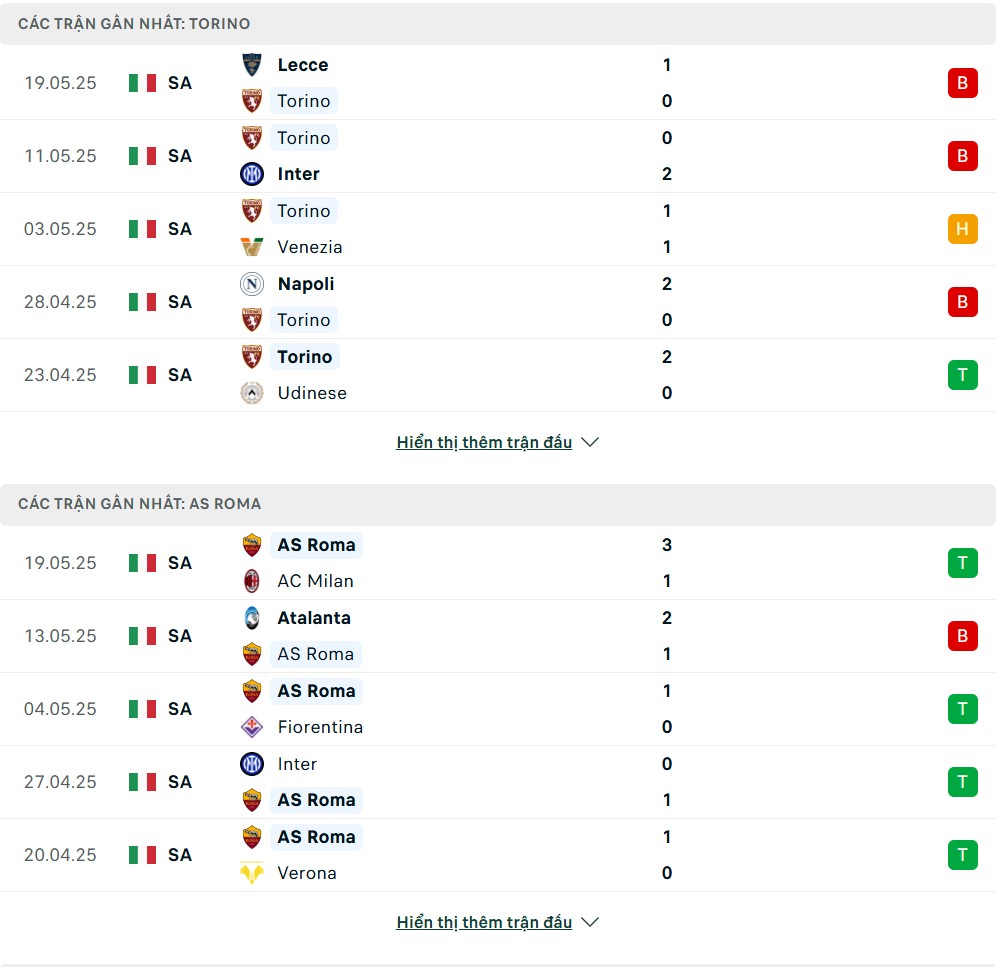Click the red B badge for Lecce–Torino
Image resolution: width=997 pixels, height=967 pixels.
coord(962,83)
